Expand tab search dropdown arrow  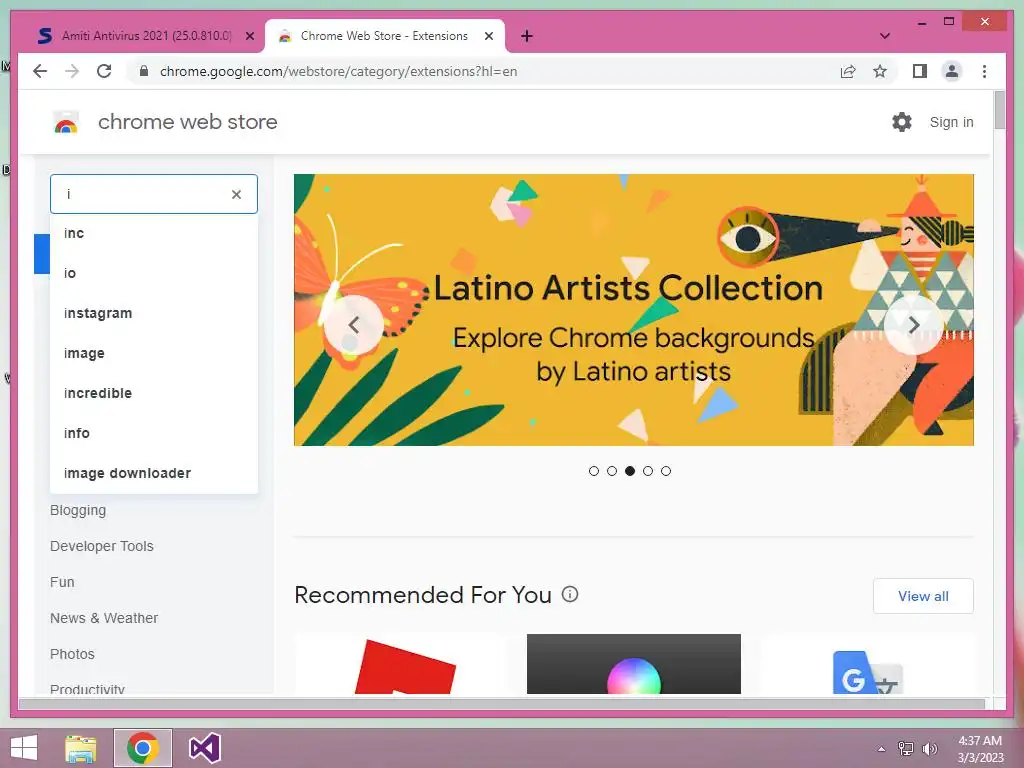pyautogui.click(x=885, y=36)
